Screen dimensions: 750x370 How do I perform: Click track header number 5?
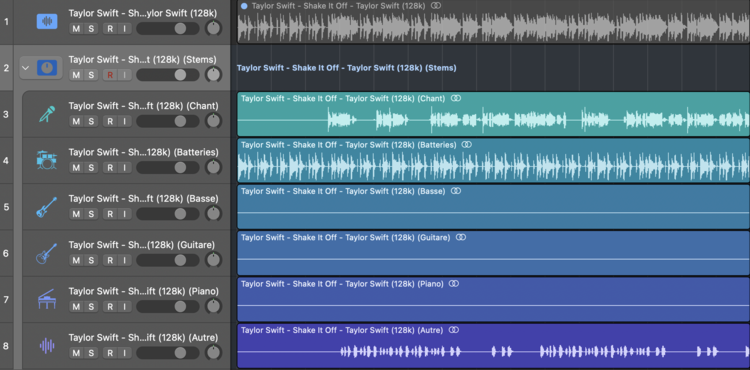[6, 207]
